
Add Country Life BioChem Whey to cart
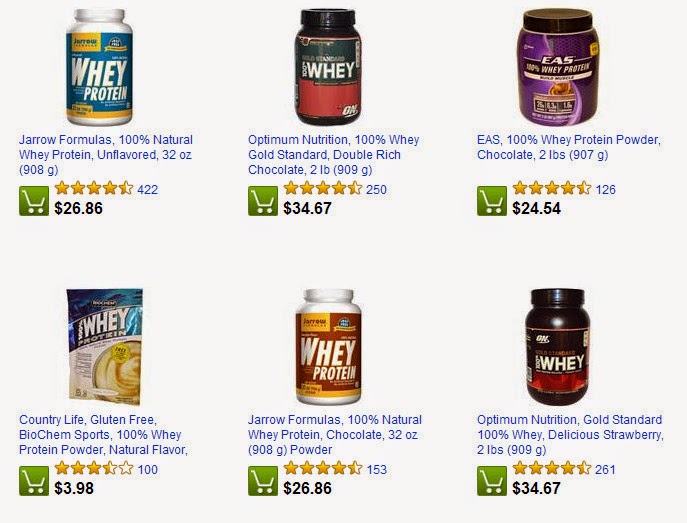[x=34, y=481]
